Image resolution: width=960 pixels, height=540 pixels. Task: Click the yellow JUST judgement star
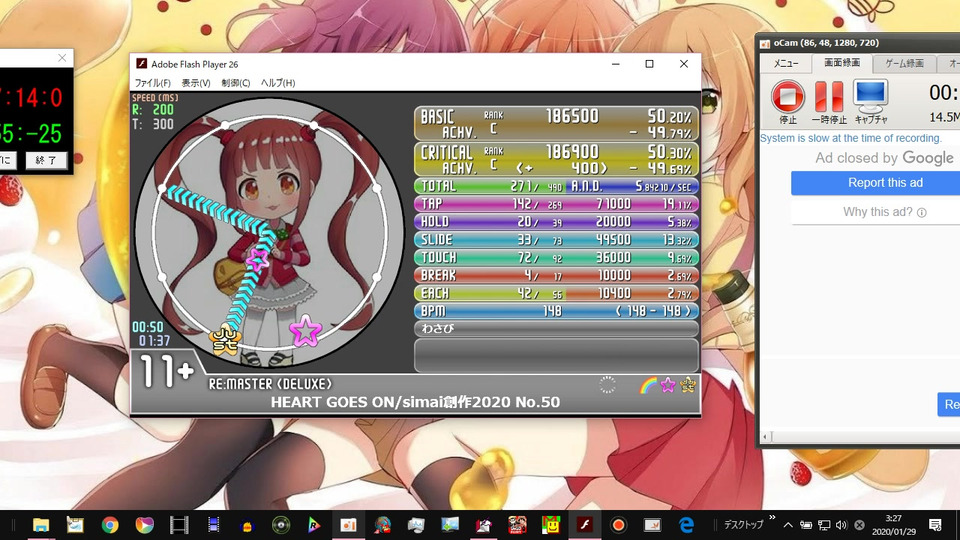225,340
